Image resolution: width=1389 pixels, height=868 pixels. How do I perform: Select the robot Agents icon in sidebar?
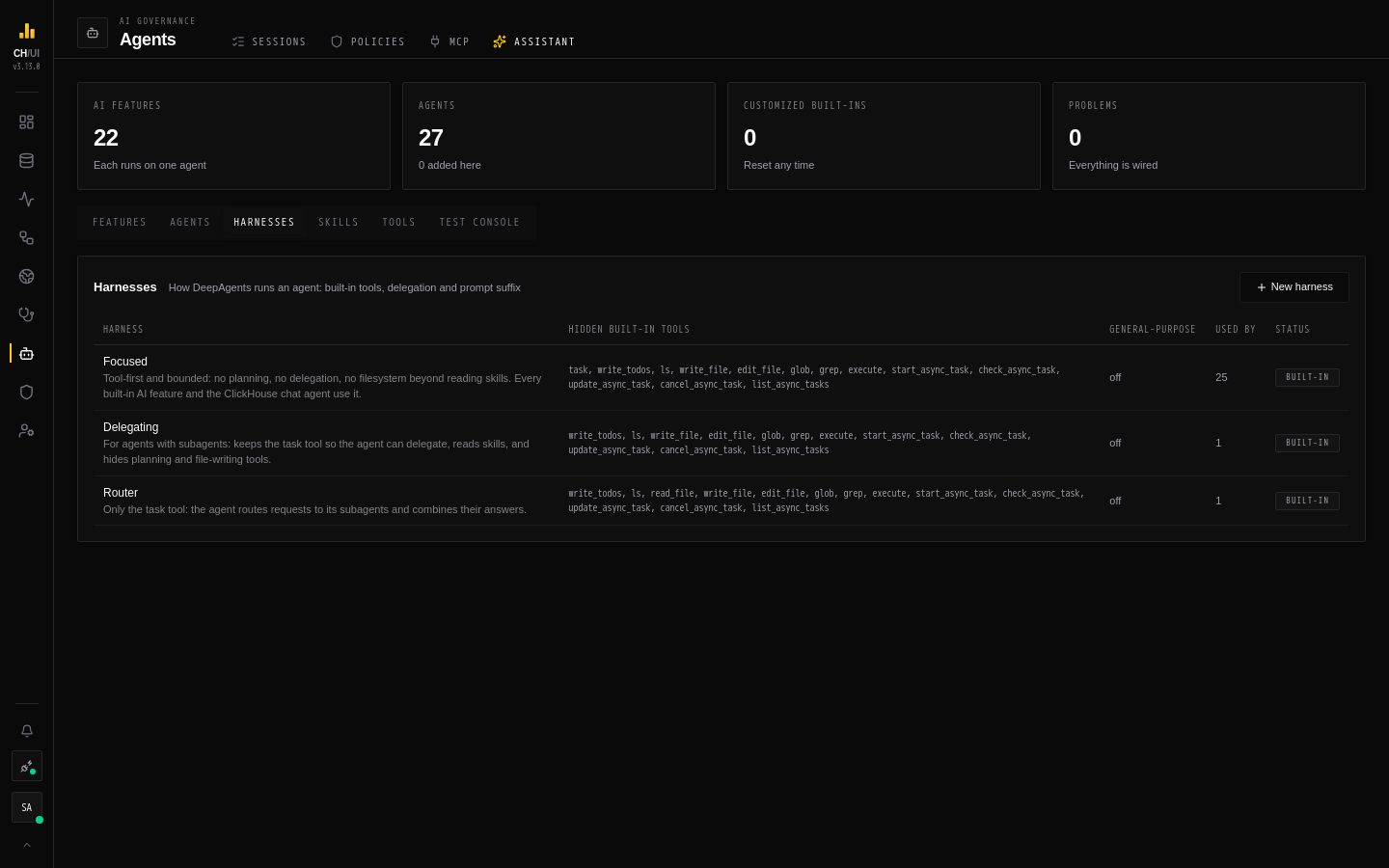(x=26, y=353)
